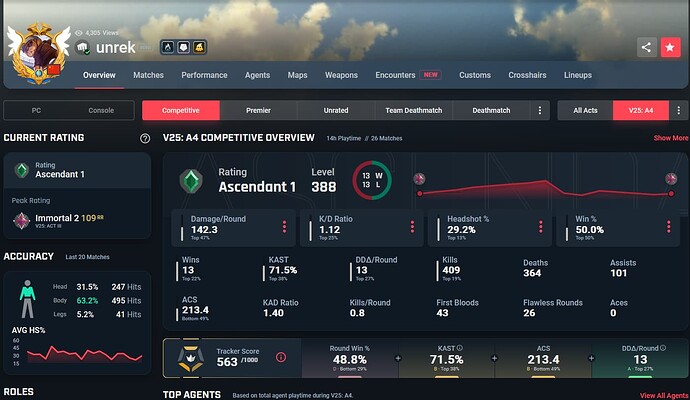The width and height of the screenshot is (690, 400).
Task: Click the KAST info icon in tracker score bar
Action: tap(459, 348)
